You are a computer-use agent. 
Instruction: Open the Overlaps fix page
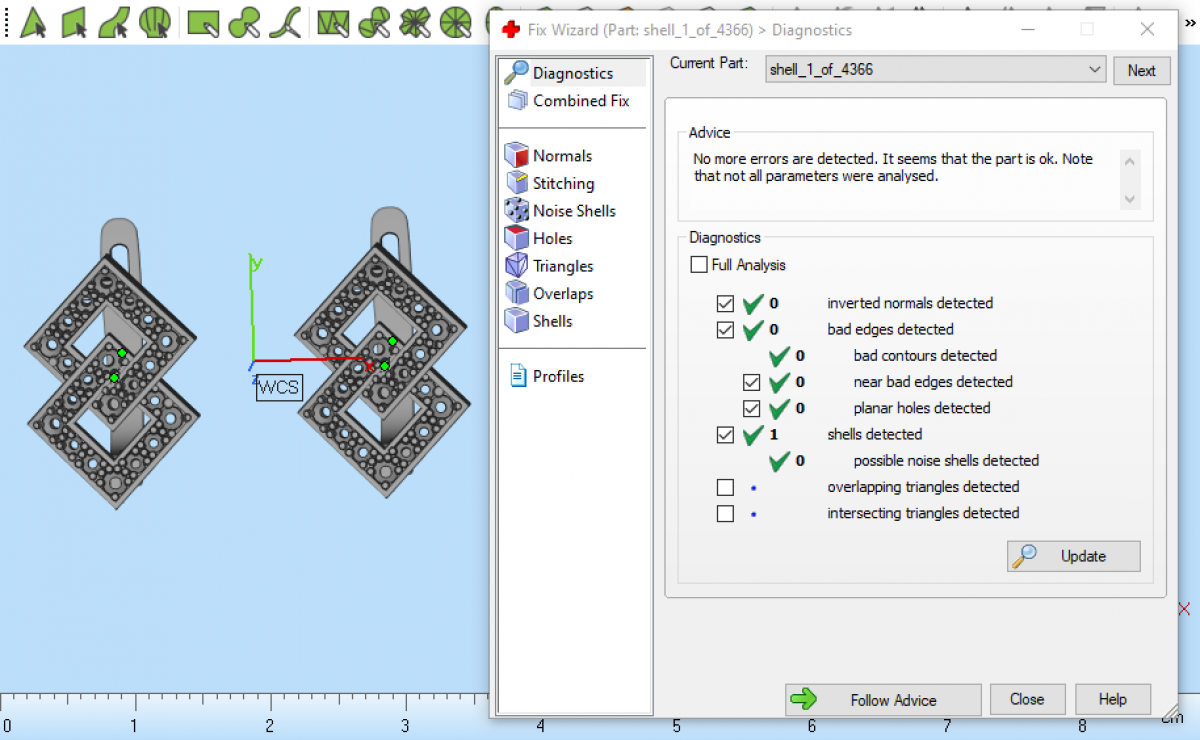[x=562, y=294]
